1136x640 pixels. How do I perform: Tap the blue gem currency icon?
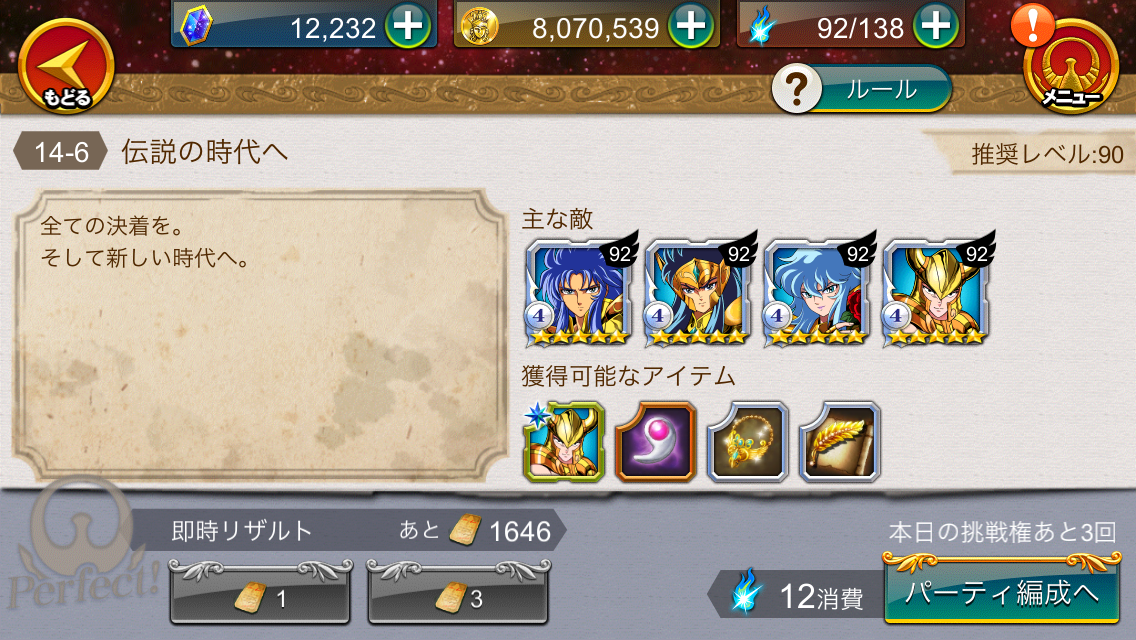pos(196,25)
